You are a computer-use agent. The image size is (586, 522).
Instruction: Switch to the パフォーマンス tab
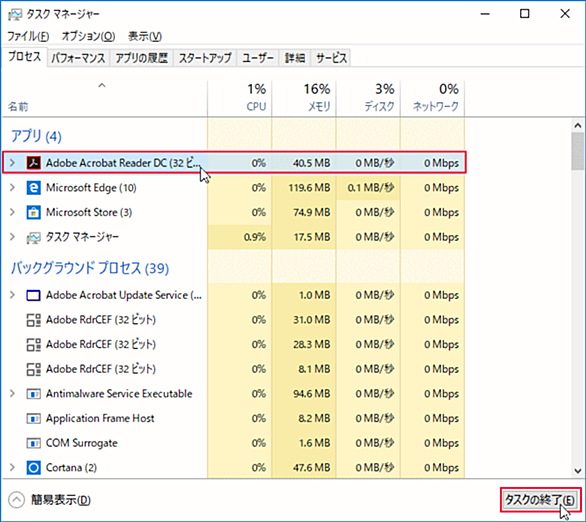point(78,58)
